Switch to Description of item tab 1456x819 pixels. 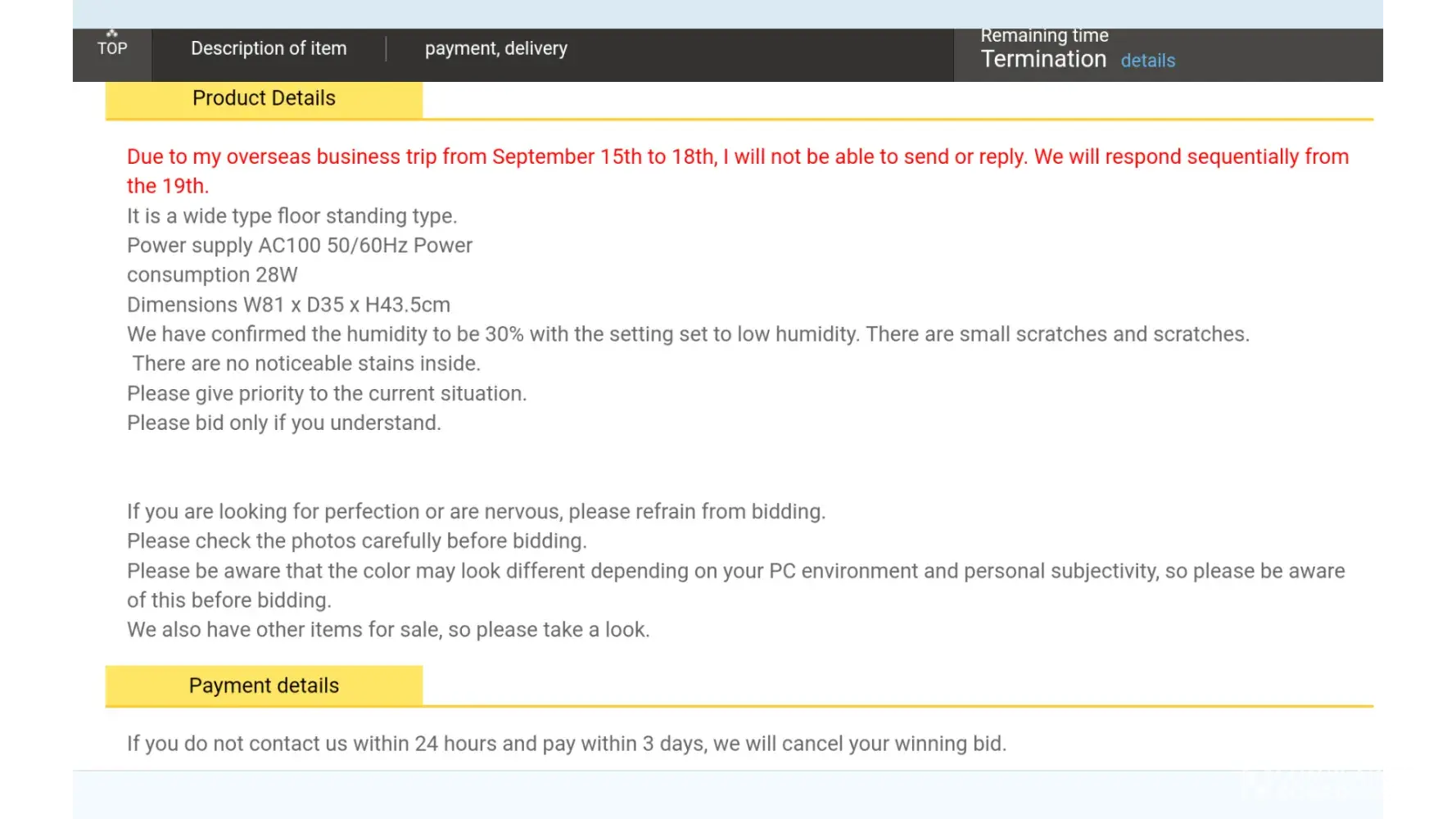point(269,48)
